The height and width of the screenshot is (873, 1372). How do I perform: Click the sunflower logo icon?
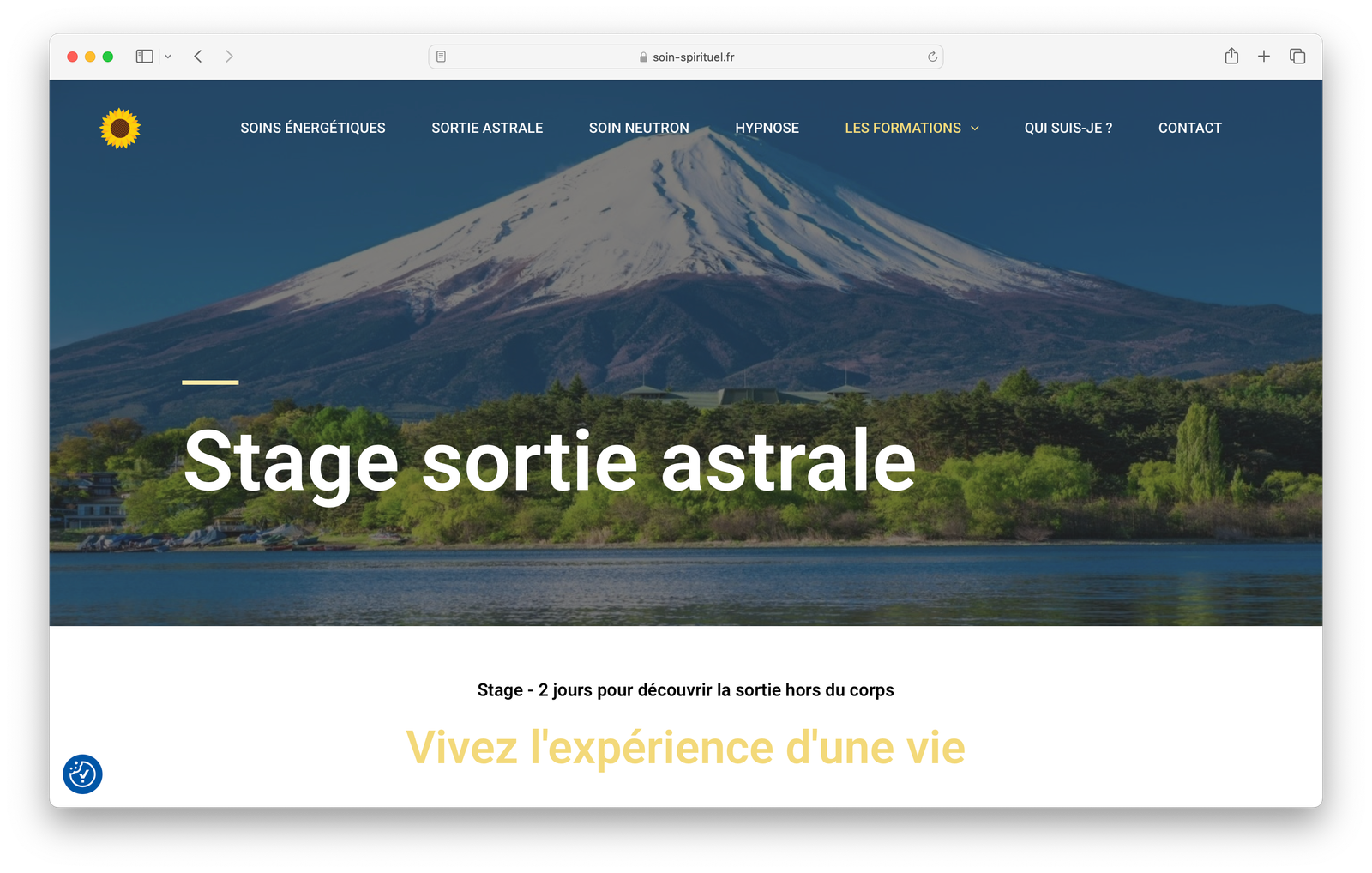[120, 129]
